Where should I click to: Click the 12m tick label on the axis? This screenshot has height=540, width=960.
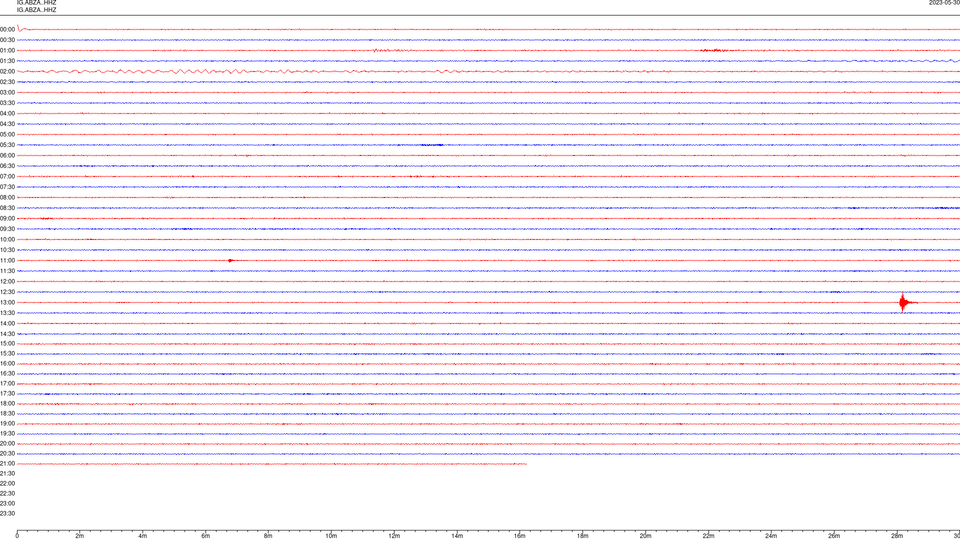click(394, 536)
